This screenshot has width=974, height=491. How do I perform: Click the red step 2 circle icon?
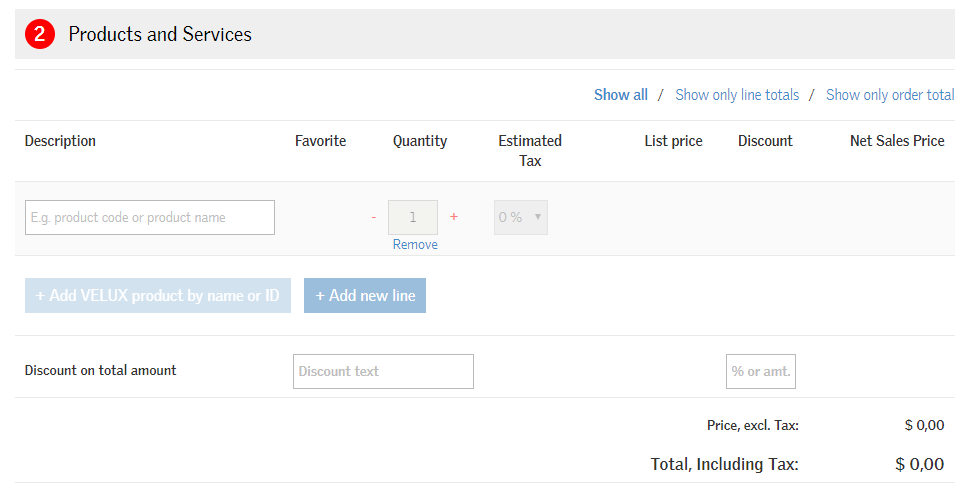click(39, 34)
